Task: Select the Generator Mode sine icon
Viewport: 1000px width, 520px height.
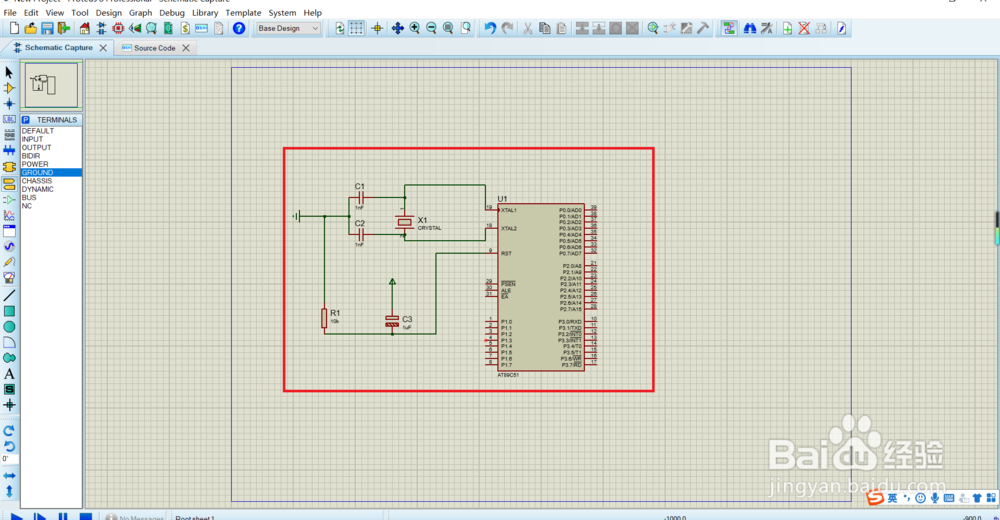Action: [x=9, y=246]
